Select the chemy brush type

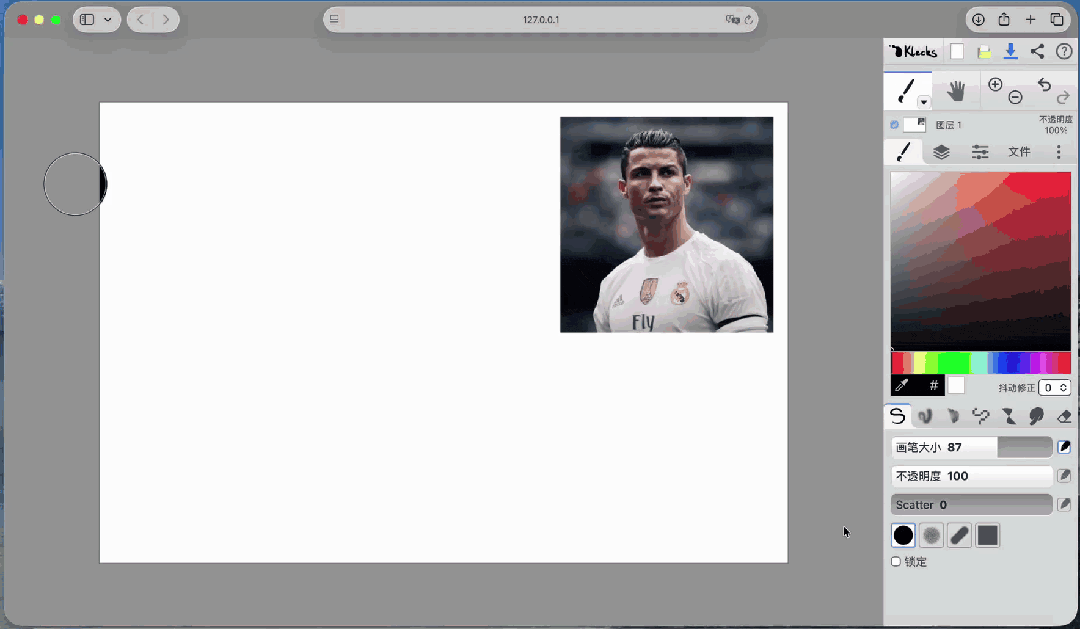click(x=1008, y=416)
